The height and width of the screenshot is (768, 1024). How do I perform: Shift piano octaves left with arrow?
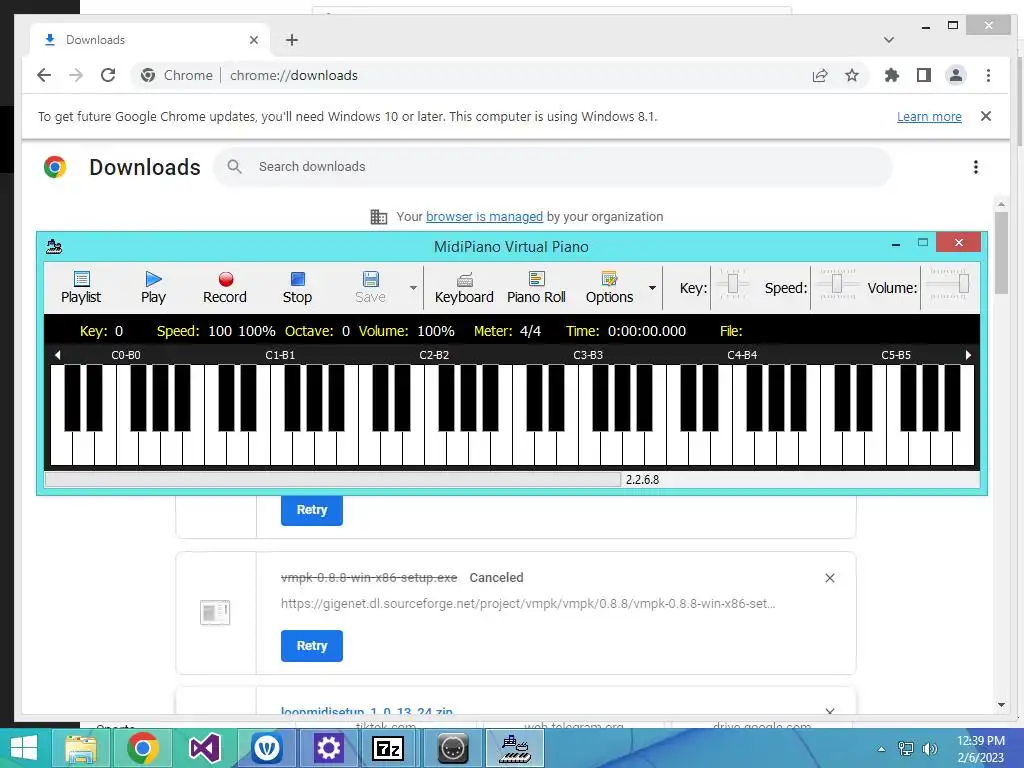point(57,355)
